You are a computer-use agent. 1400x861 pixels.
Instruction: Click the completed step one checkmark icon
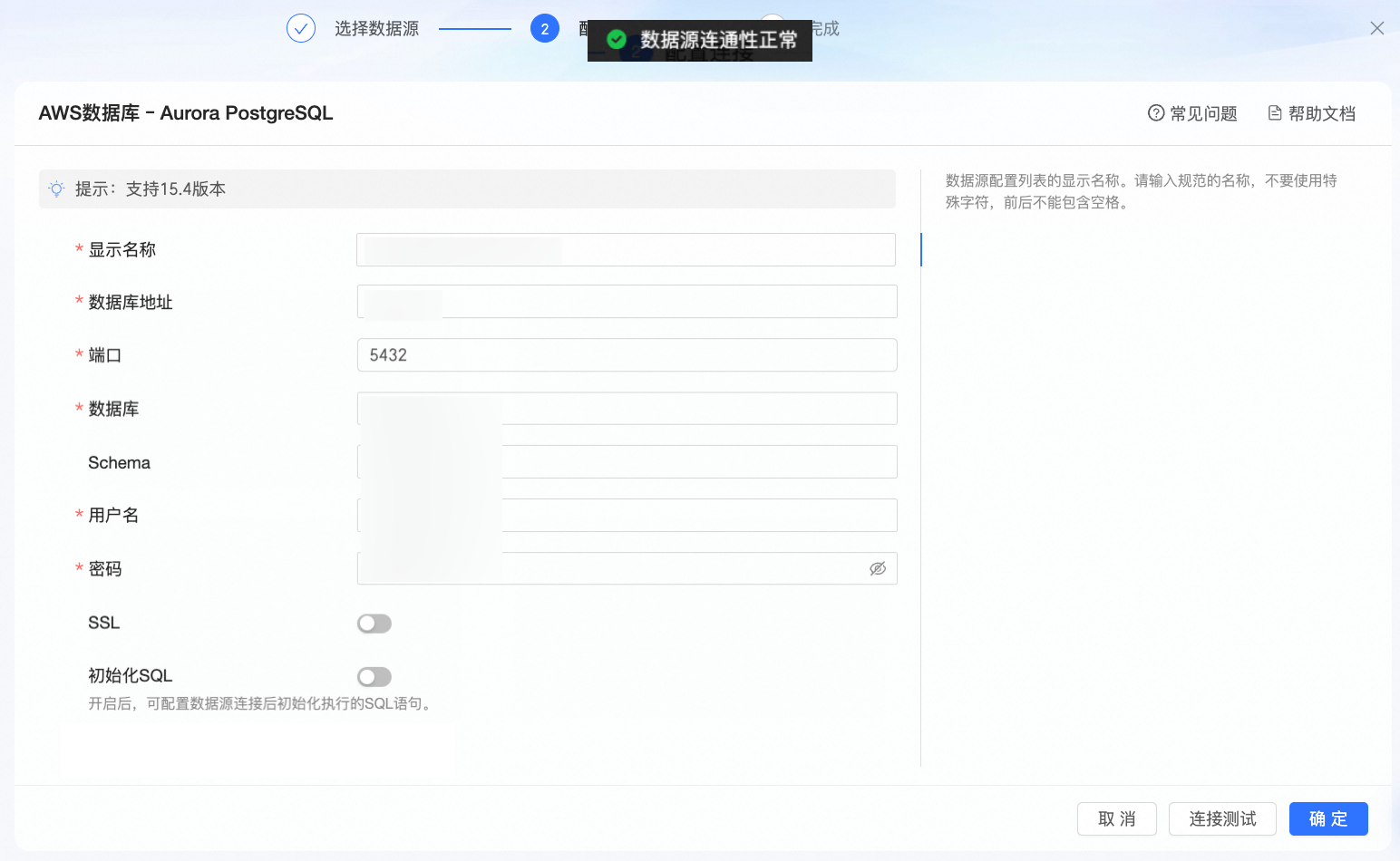click(301, 29)
